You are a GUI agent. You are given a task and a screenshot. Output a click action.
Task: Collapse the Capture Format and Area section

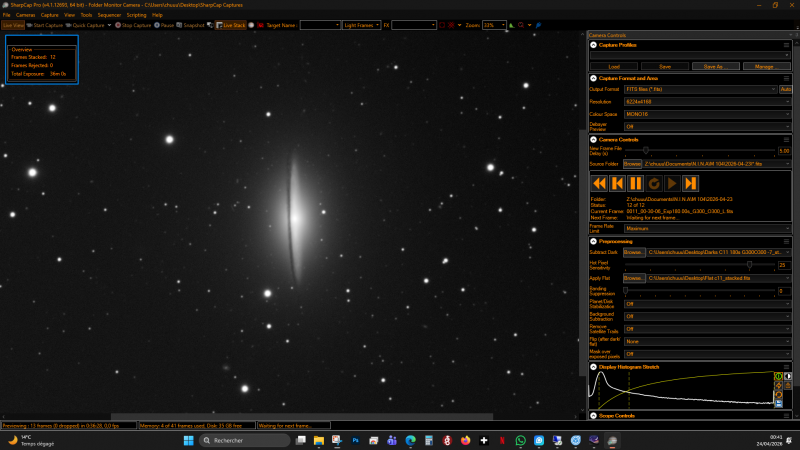click(x=593, y=78)
